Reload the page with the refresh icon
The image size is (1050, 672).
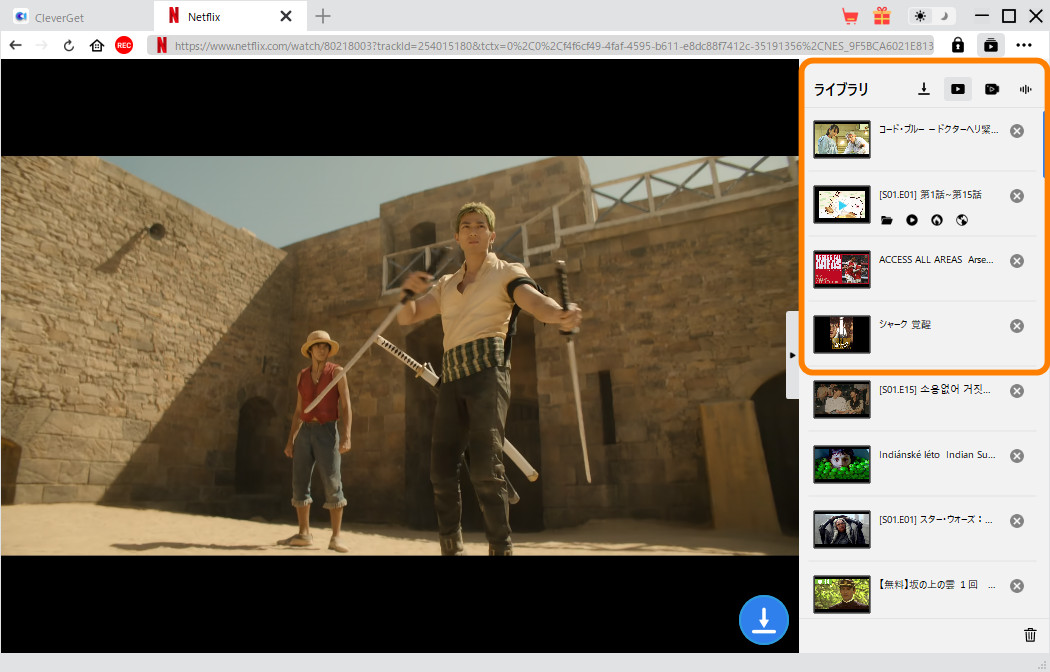tap(69, 46)
